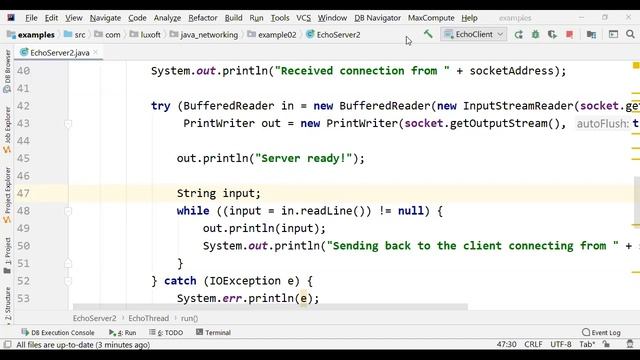Place caret on line 47 'String input;'

[219, 193]
